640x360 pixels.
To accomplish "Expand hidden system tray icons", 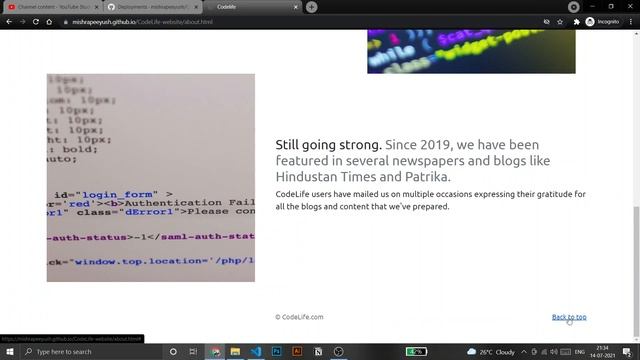I will 524,352.
